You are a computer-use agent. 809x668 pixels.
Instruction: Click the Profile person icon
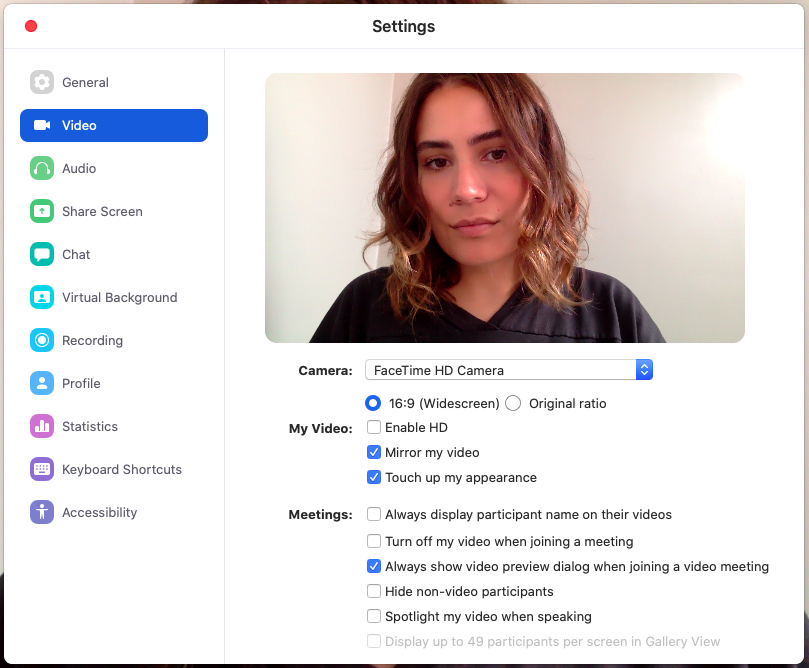point(42,383)
